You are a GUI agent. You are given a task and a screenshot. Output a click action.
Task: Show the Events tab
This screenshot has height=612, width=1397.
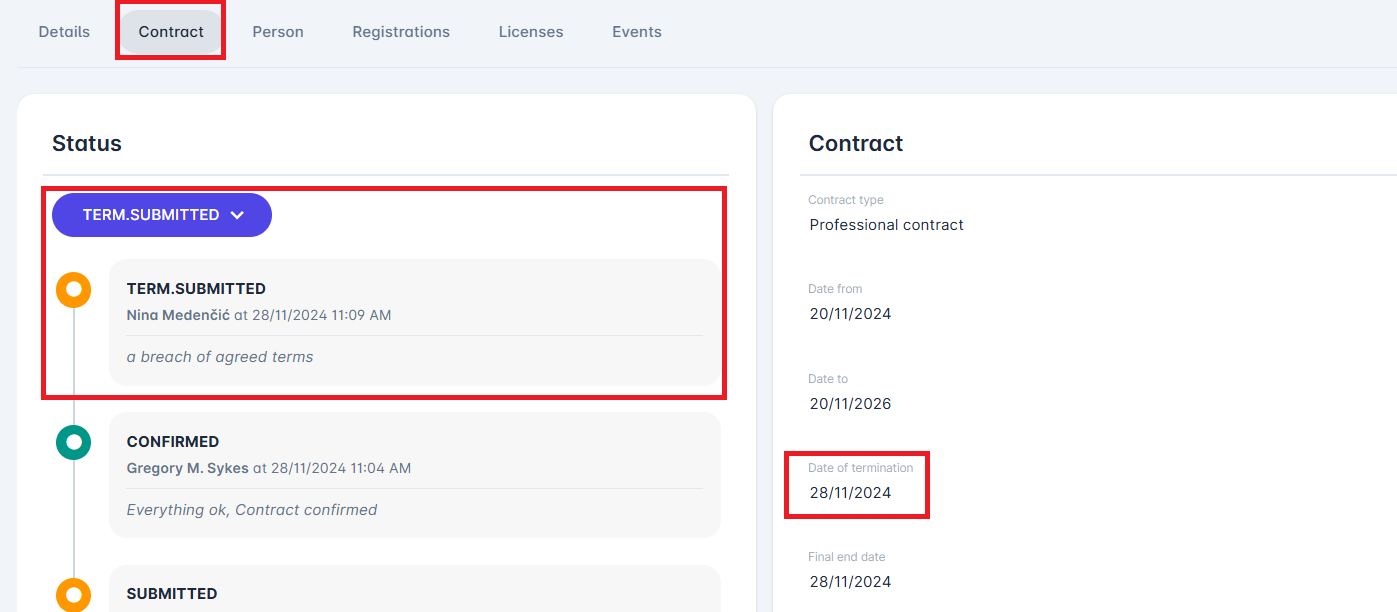(x=637, y=32)
